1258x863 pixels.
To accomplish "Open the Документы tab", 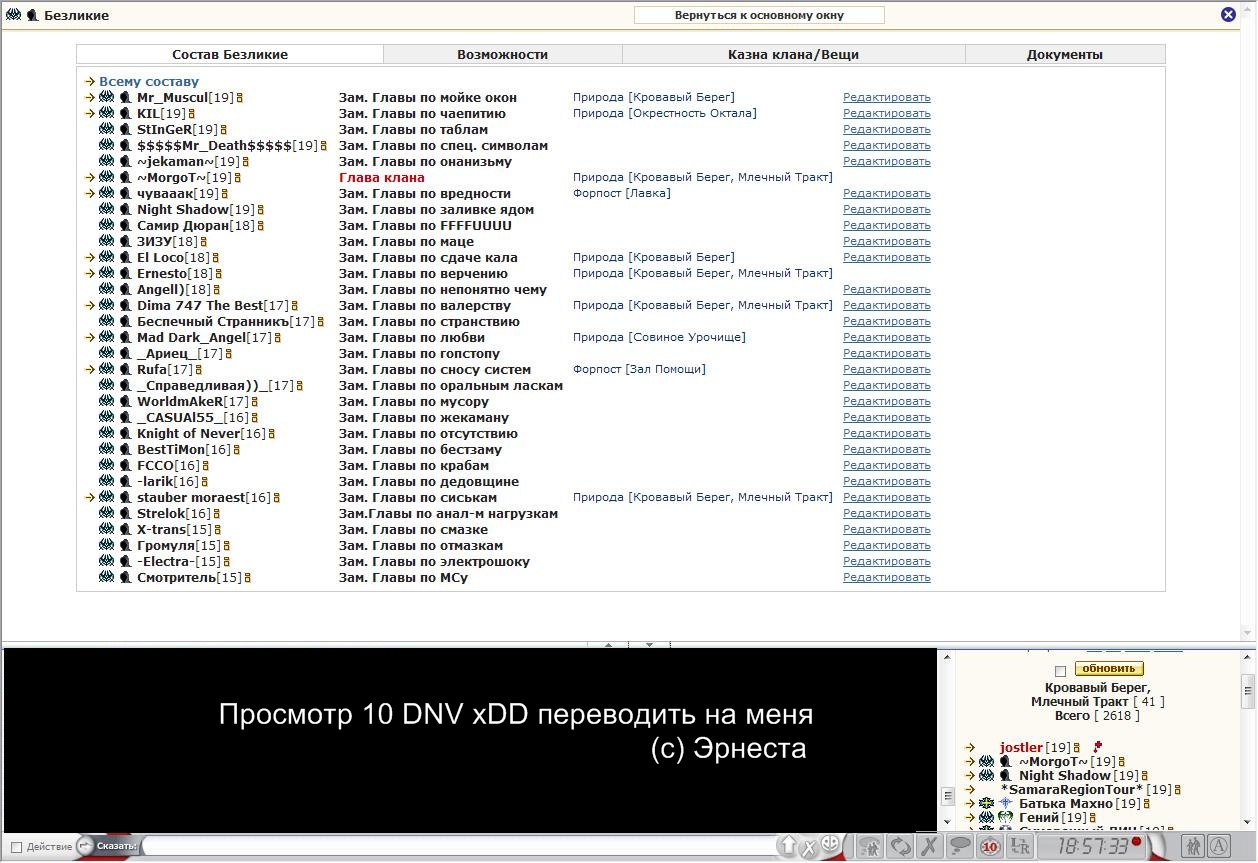I will point(1065,54).
